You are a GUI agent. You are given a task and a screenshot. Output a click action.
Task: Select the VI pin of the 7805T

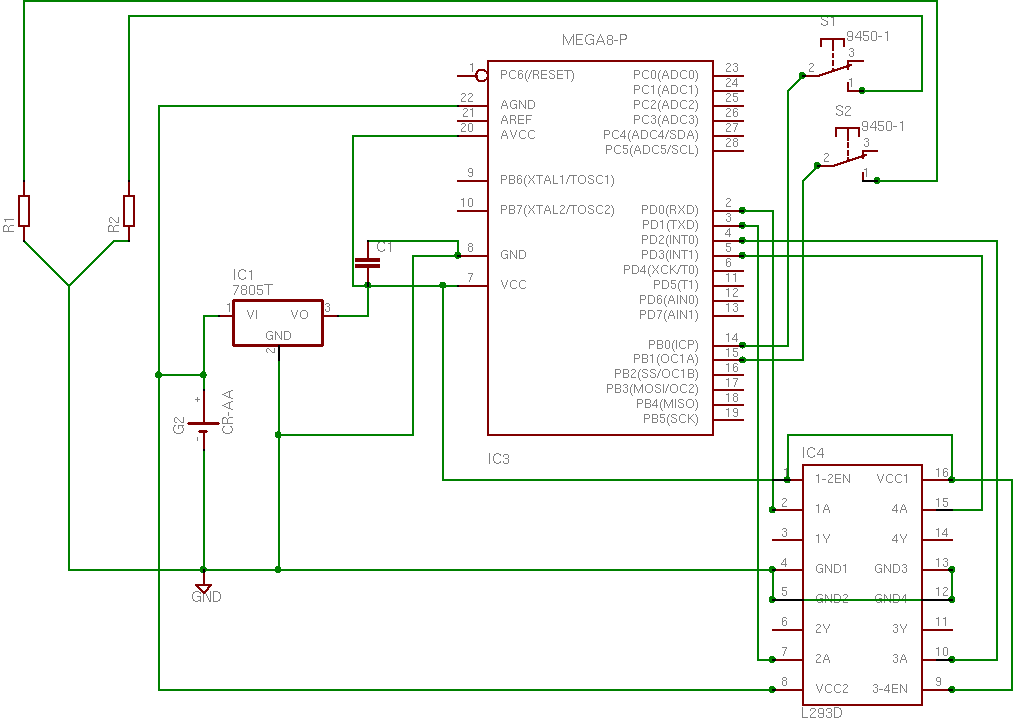click(x=252, y=315)
